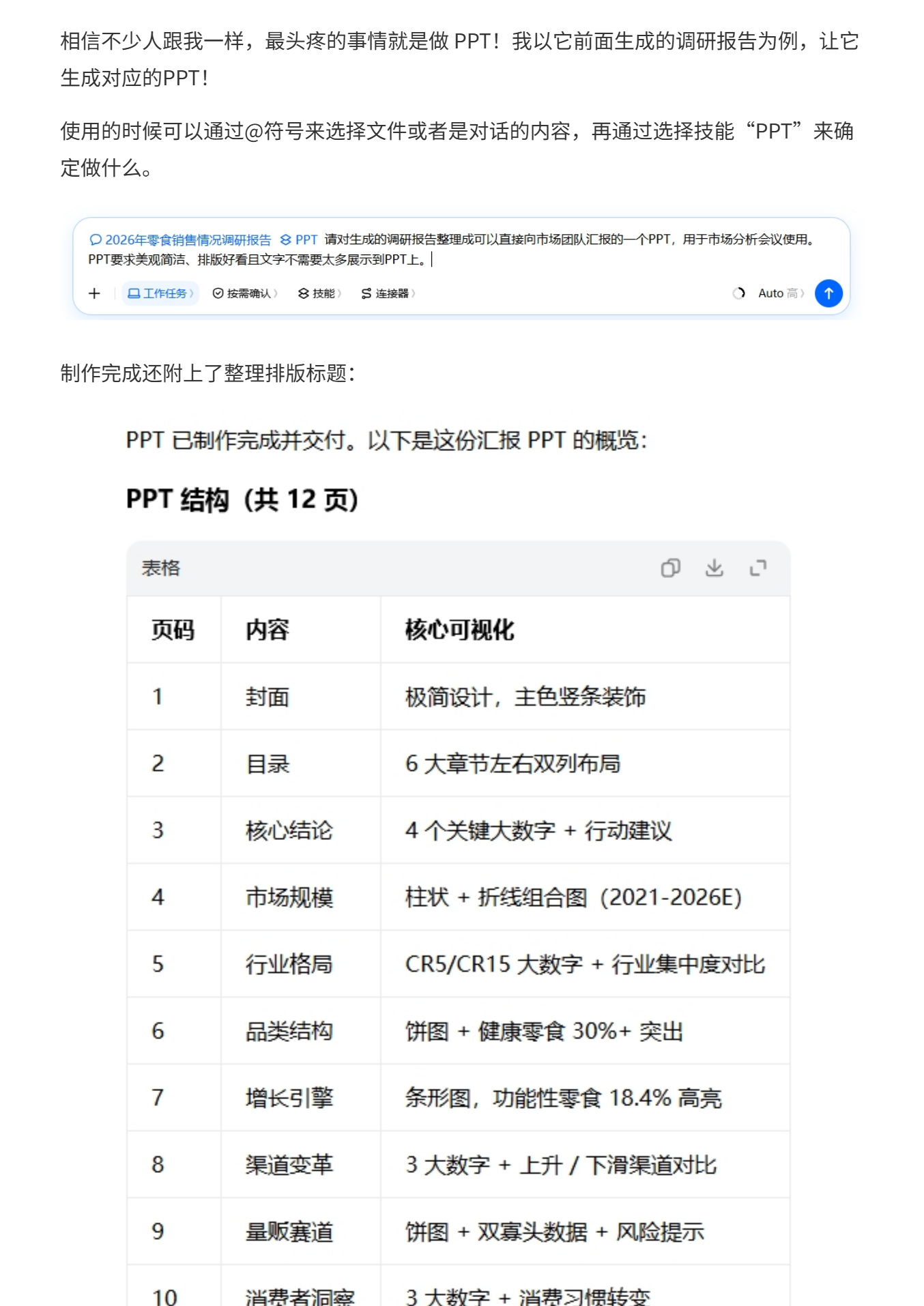This screenshot has width=924, height=1306.
Task: Expand table to fullscreen view icon
Action: 758,568
